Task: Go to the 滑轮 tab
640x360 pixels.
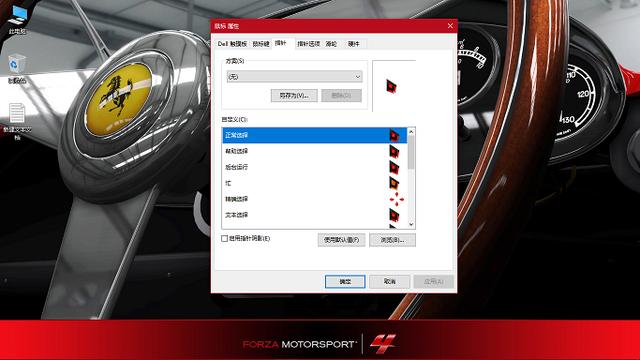Action: (x=331, y=44)
